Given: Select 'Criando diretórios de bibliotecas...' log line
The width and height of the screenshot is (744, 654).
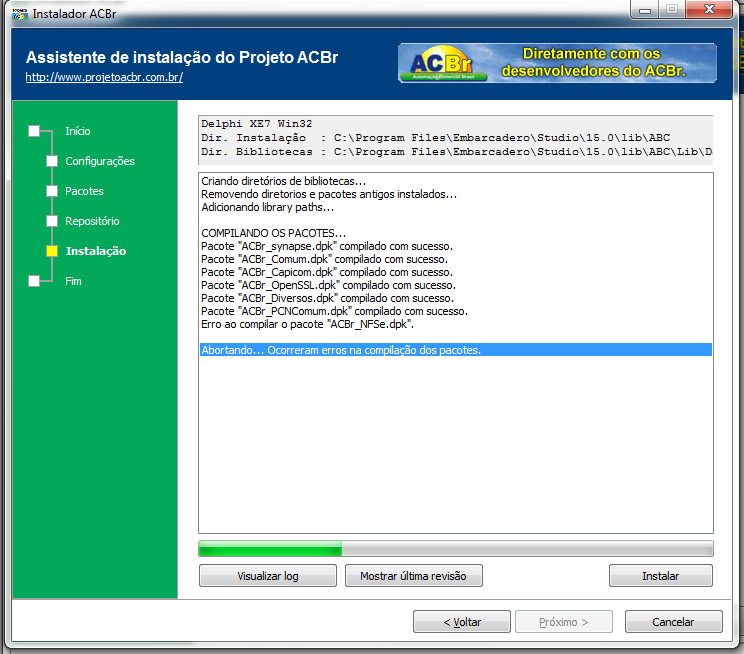Looking at the screenshot, I should [284, 181].
